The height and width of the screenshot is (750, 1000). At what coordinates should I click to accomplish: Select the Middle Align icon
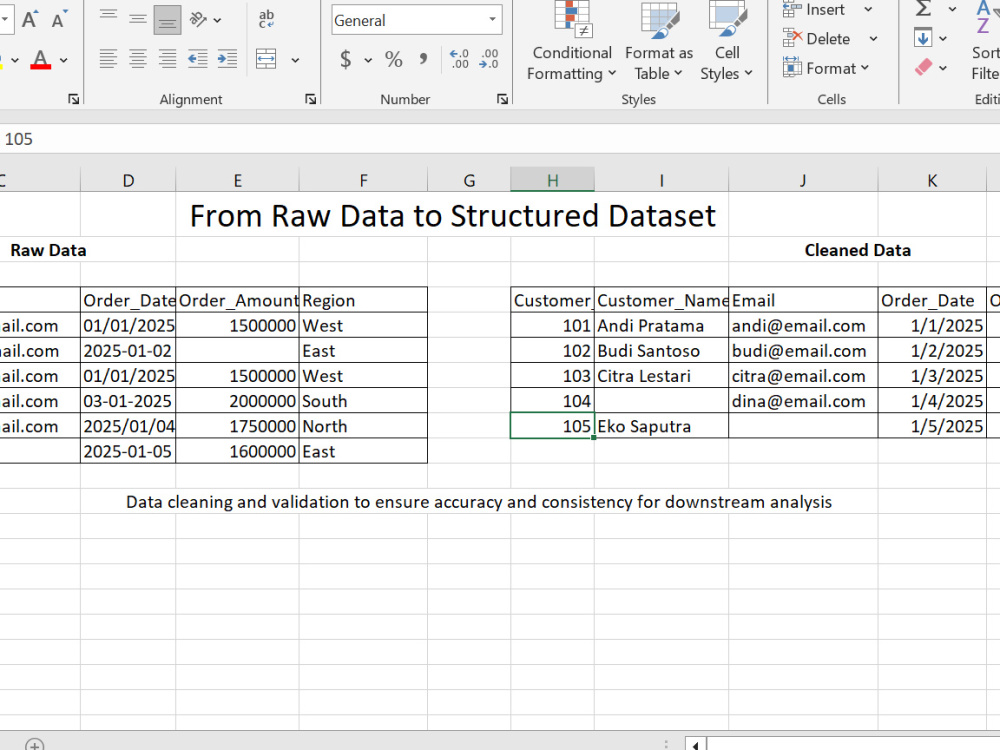click(138, 20)
